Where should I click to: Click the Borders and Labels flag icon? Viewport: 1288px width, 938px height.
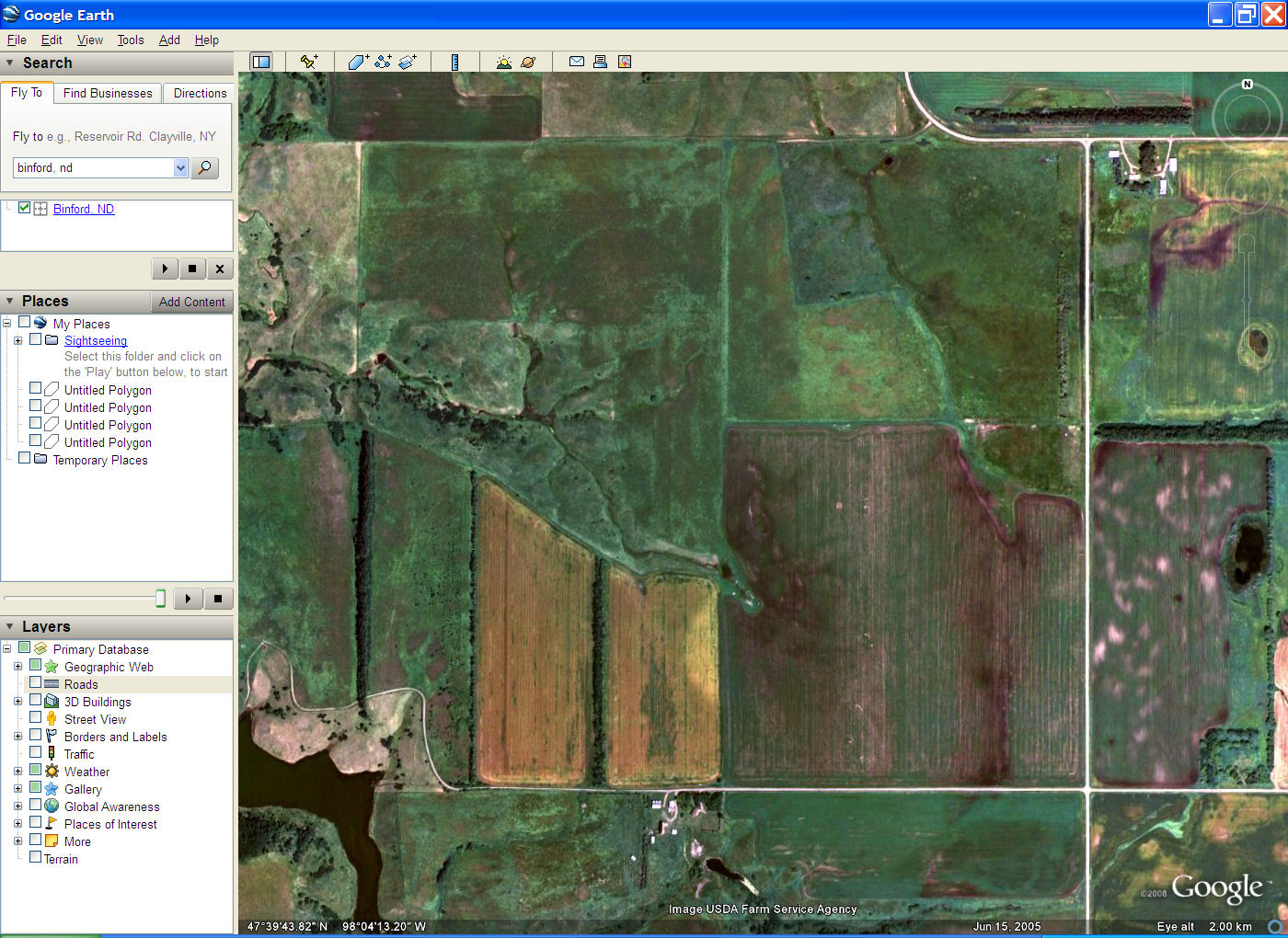(52, 737)
